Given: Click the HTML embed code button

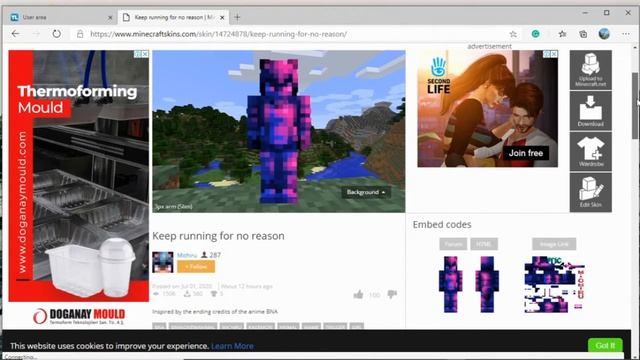Looking at the screenshot, I should click(x=484, y=244).
